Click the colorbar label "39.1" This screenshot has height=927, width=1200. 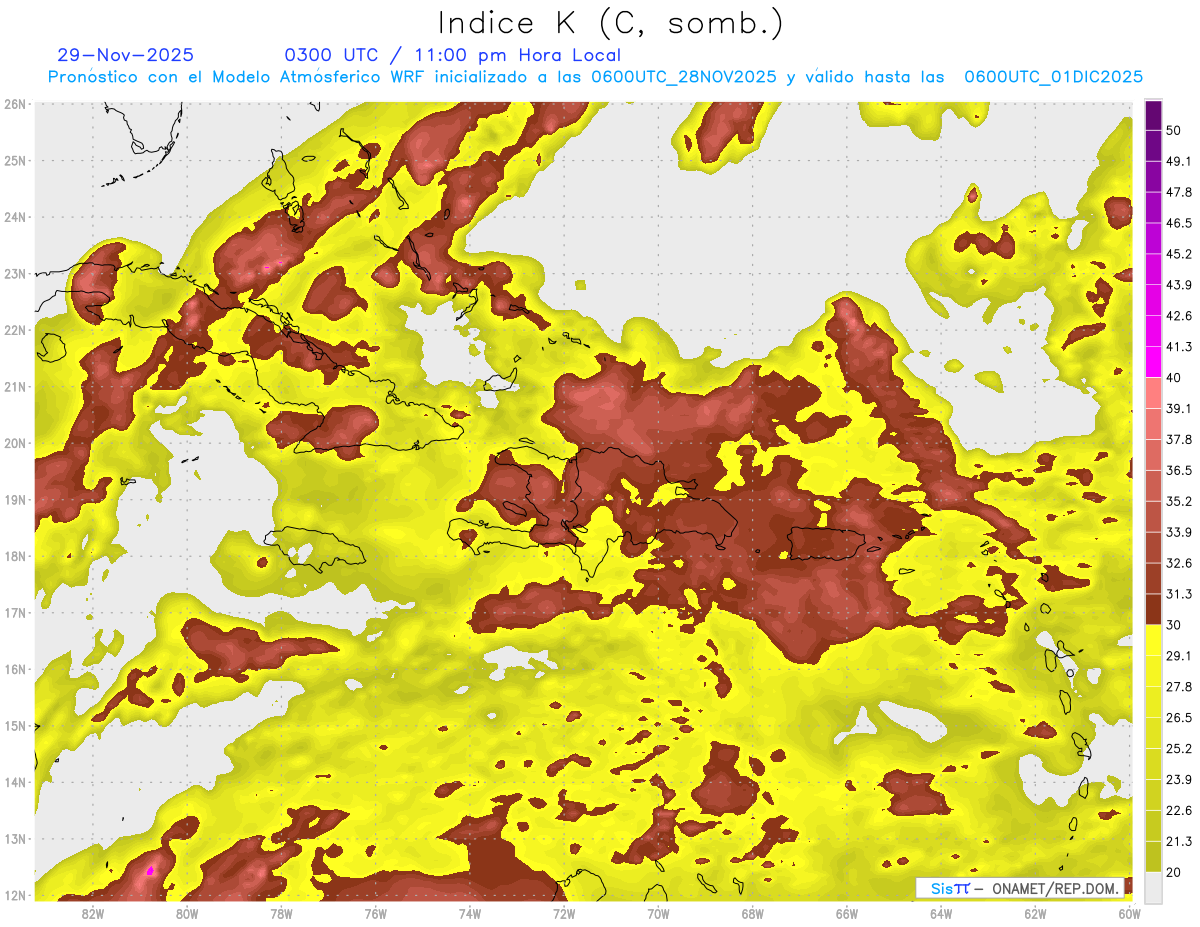point(1179,408)
